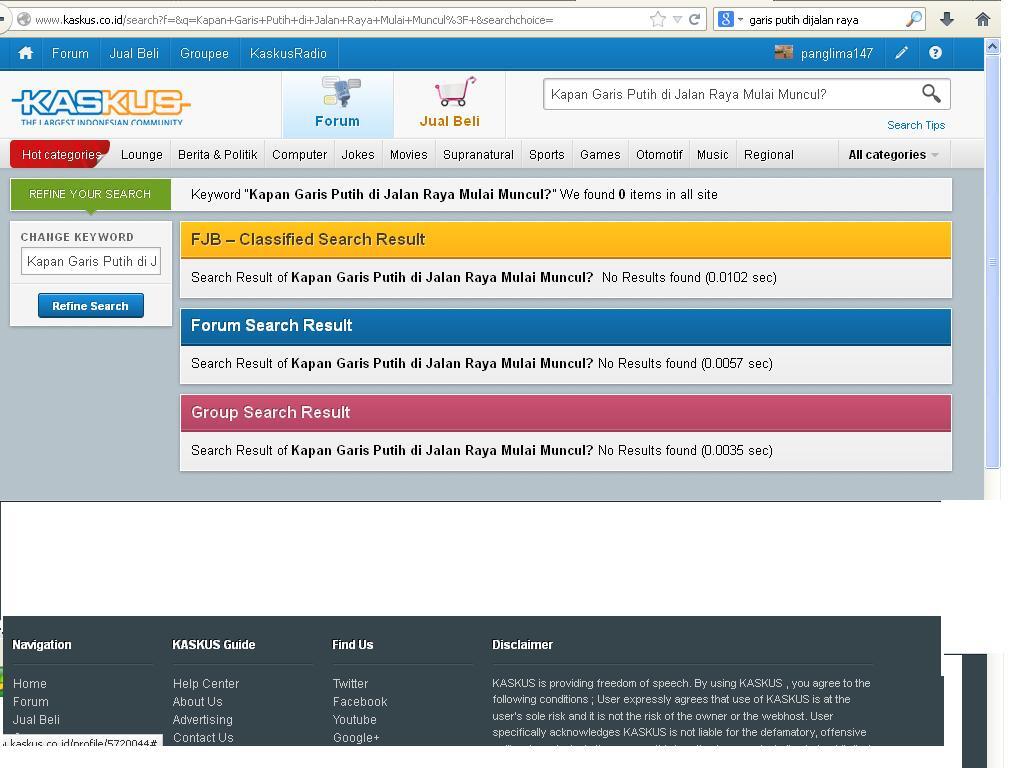Click the Kaskus home icon in navbar
This screenshot has width=1024, height=768.
tap(26, 54)
